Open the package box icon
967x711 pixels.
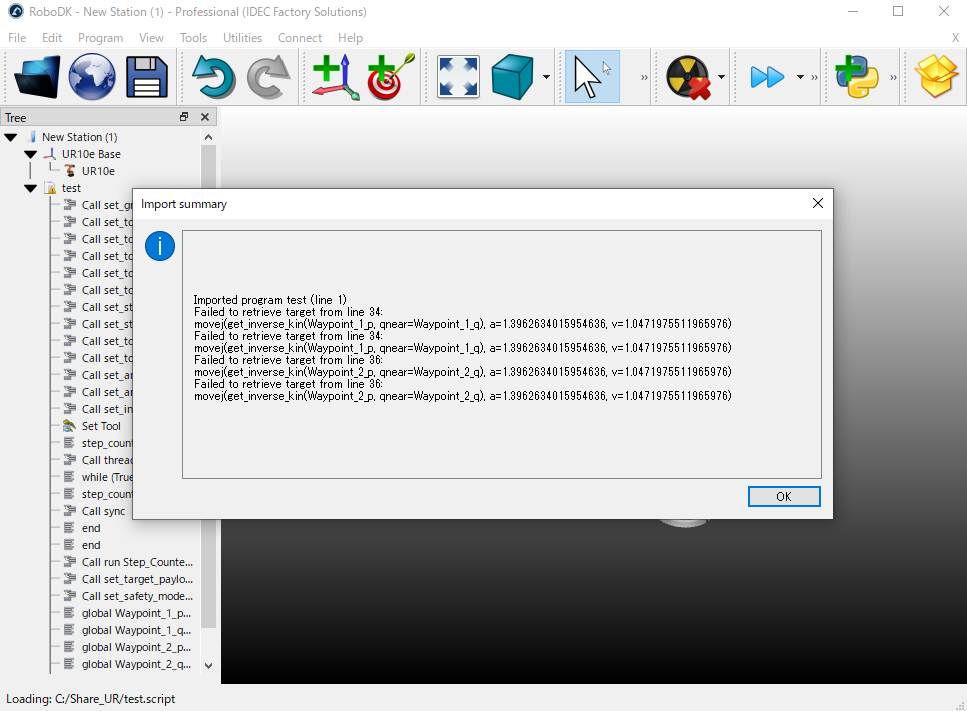click(x=936, y=77)
